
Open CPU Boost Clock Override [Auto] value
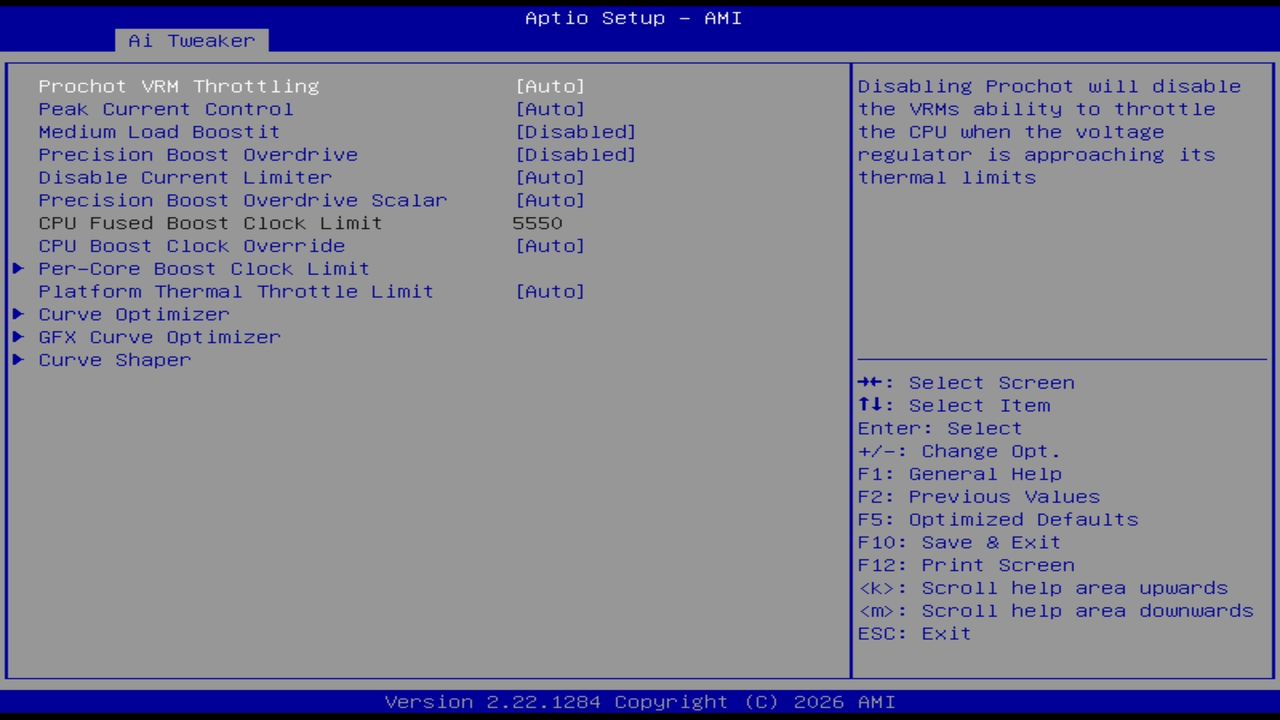(550, 246)
